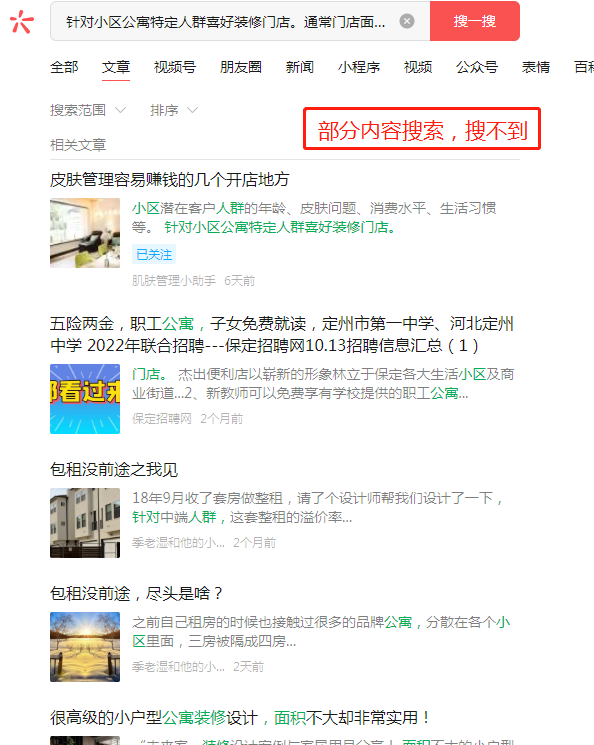Image resolution: width=594 pixels, height=745 pixels.
Task: Select the 新闻 tab
Action: click(299, 67)
